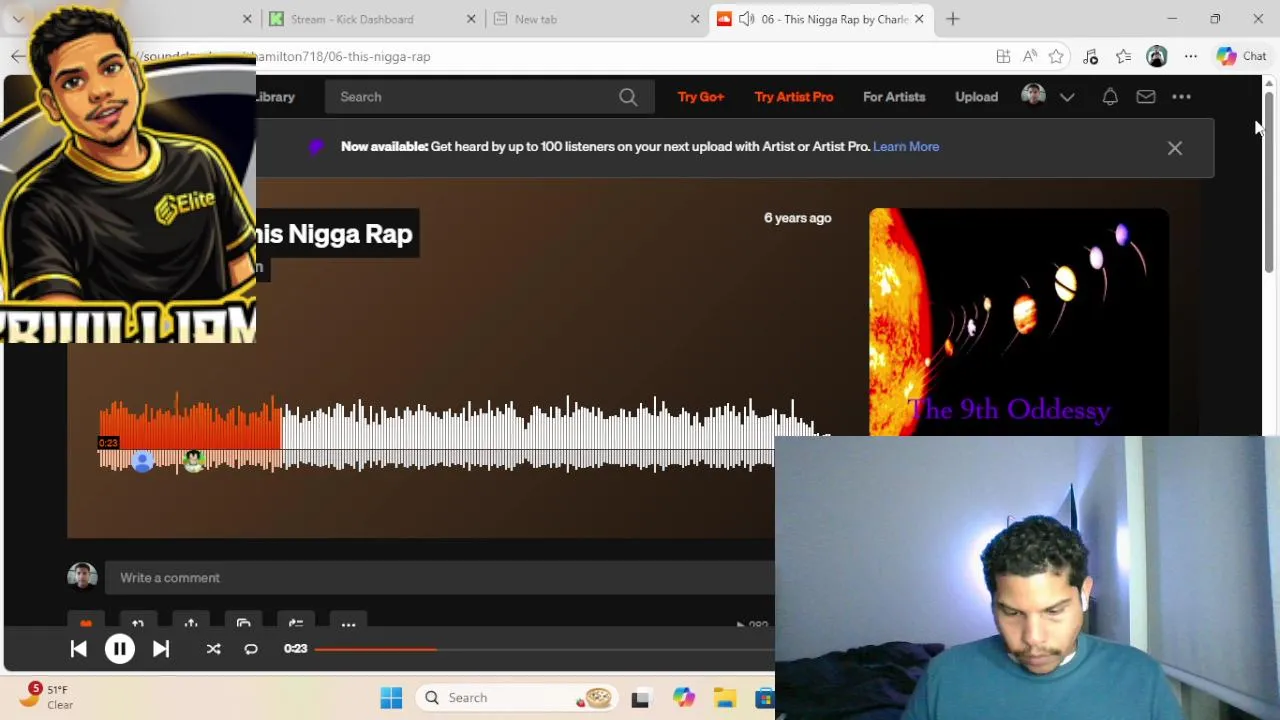Viewport: 1280px width, 720px height.
Task: Select the This Nigga Rap browser tab
Action: click(822, 19)
